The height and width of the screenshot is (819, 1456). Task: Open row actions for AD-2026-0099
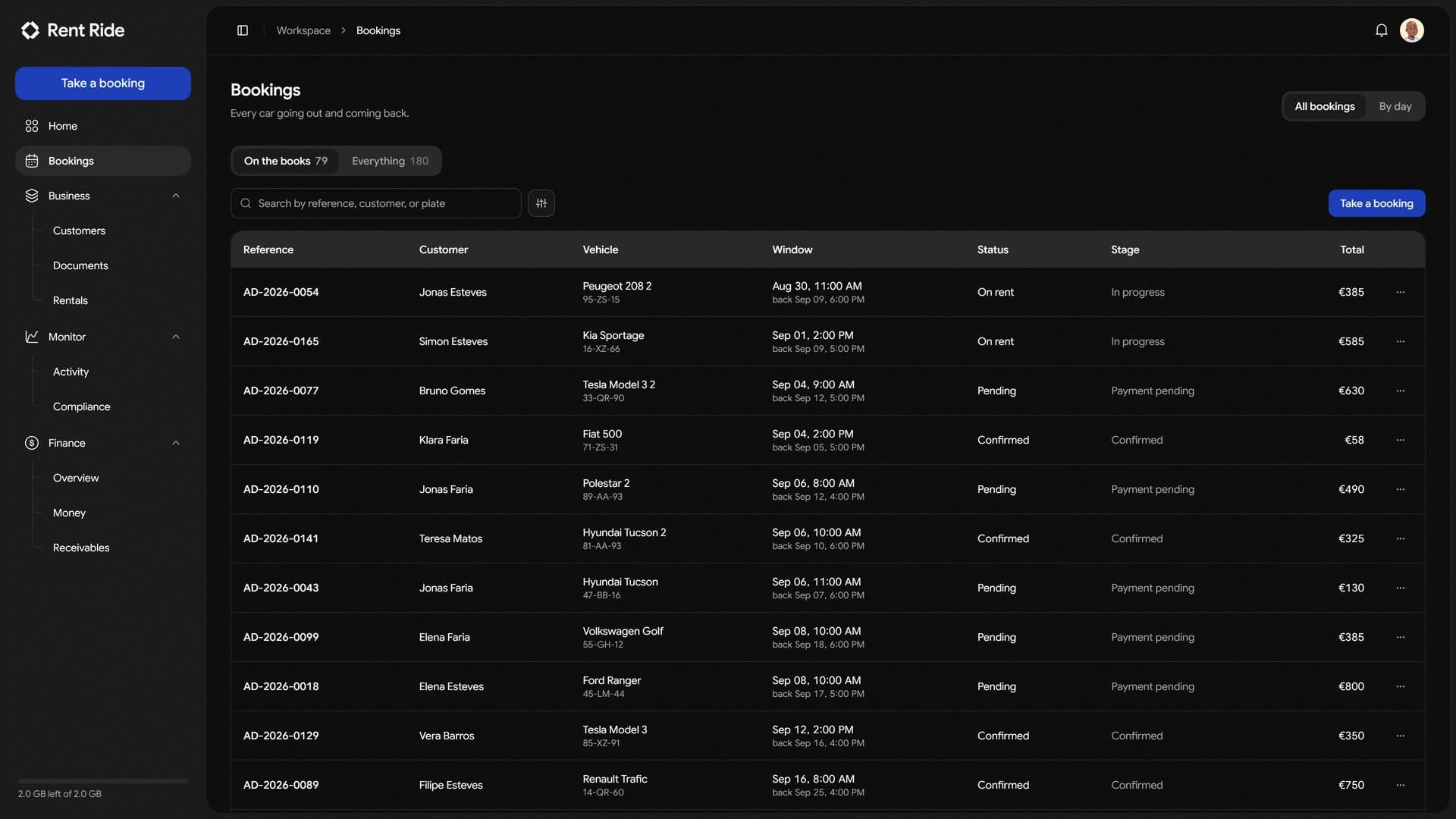tap(1400, 637)
